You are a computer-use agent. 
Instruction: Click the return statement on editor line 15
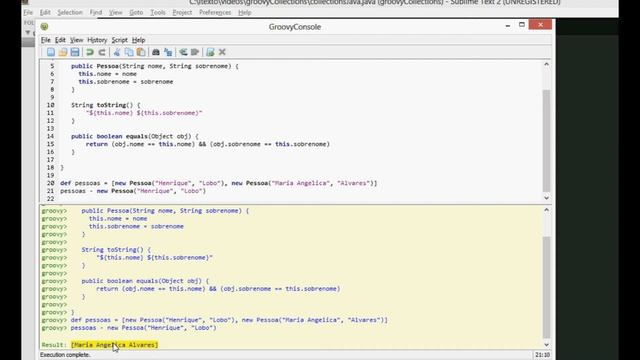pos(207,144)
